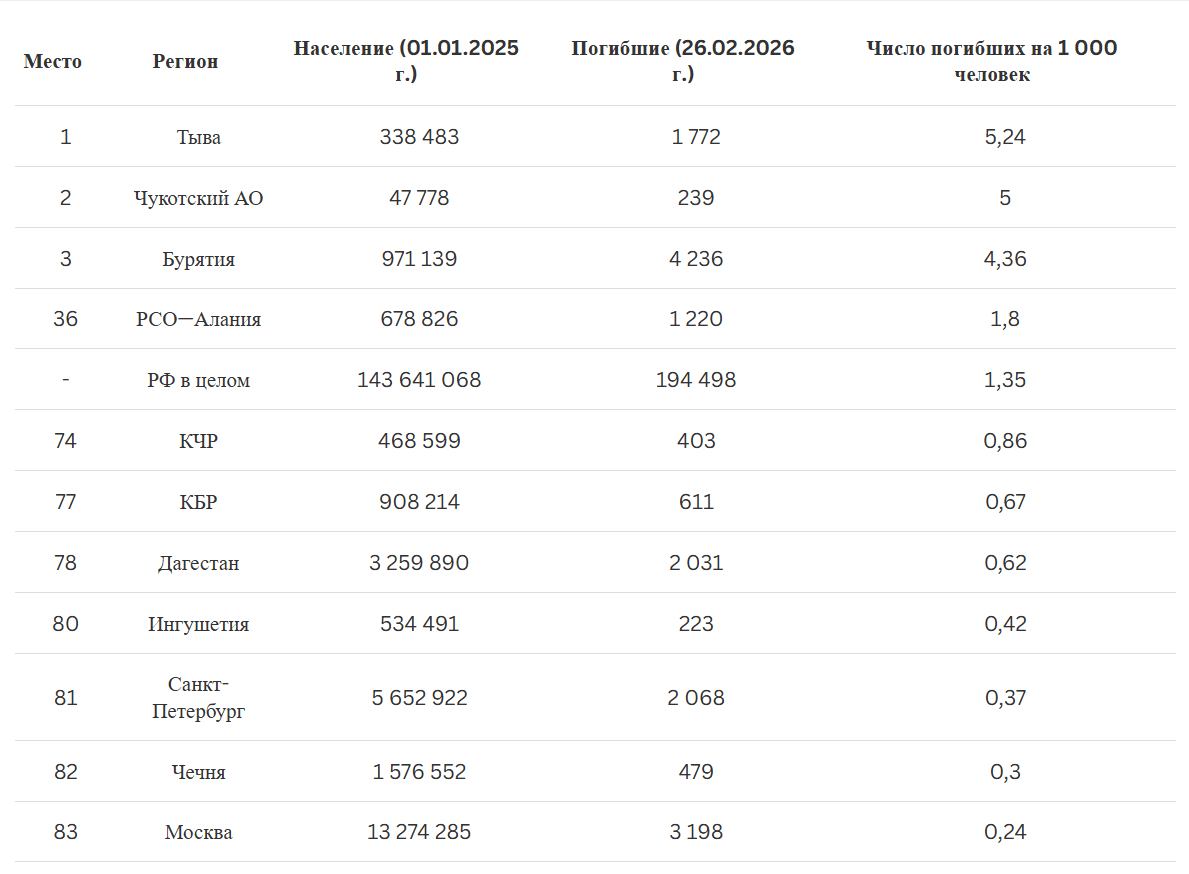The height and width of the screenshot is (874, 1189).
Task: Select the "Чукотский АО" region cell
Action: (199, 198)
